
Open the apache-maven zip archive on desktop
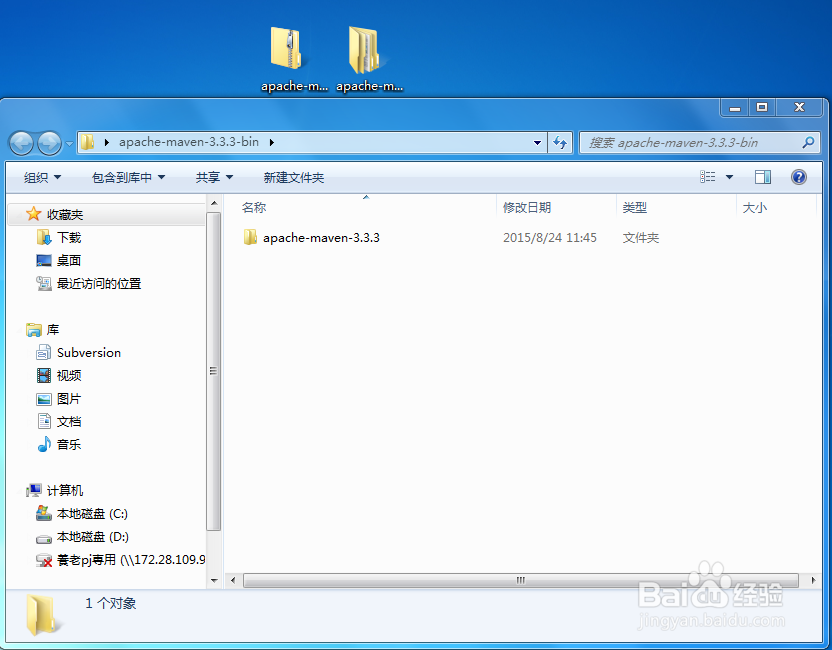[293, 58]
